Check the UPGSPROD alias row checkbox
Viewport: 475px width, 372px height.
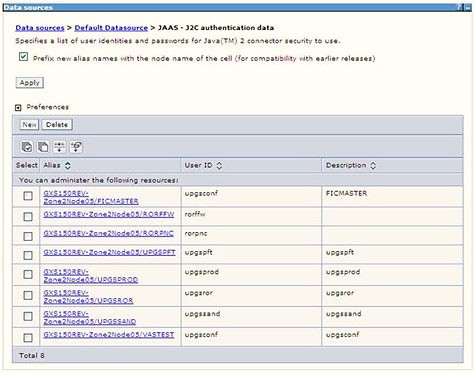pyautogui.click(x=28, y=274)
